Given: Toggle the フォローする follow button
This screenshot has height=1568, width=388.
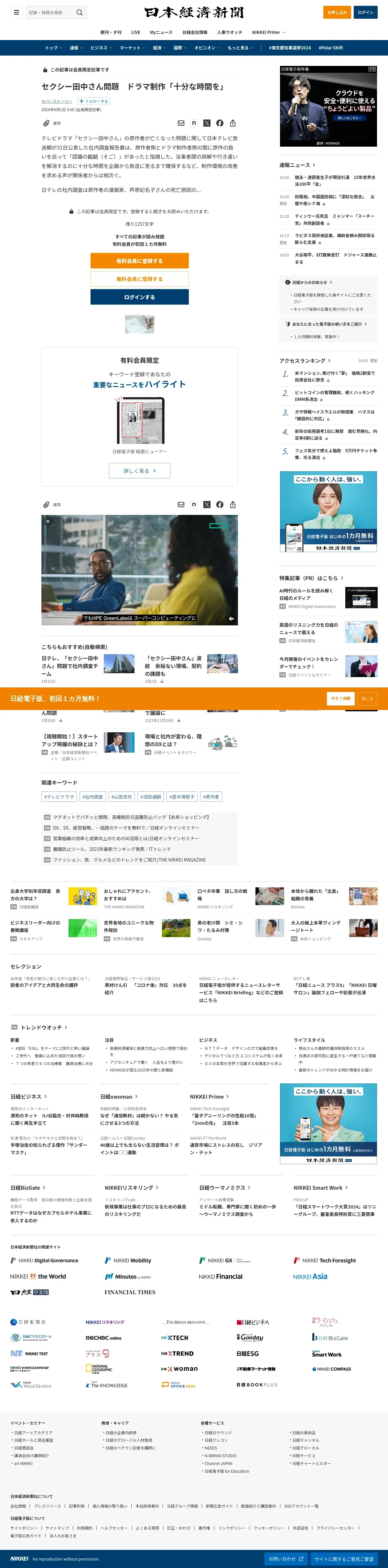Looking at the screenshot, I should [93, 101].
